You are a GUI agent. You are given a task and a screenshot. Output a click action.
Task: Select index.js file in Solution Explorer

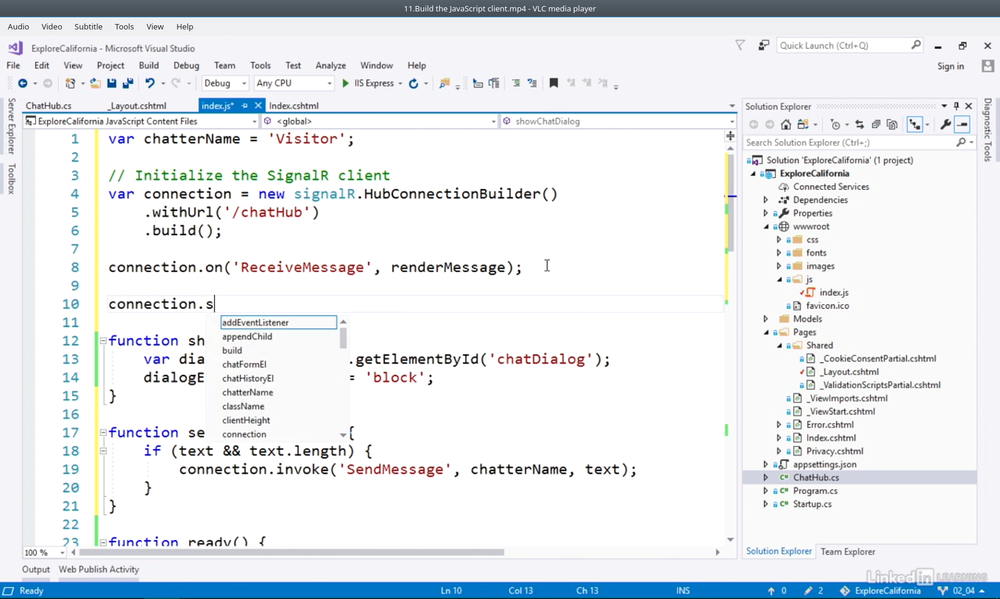[834, 293]
